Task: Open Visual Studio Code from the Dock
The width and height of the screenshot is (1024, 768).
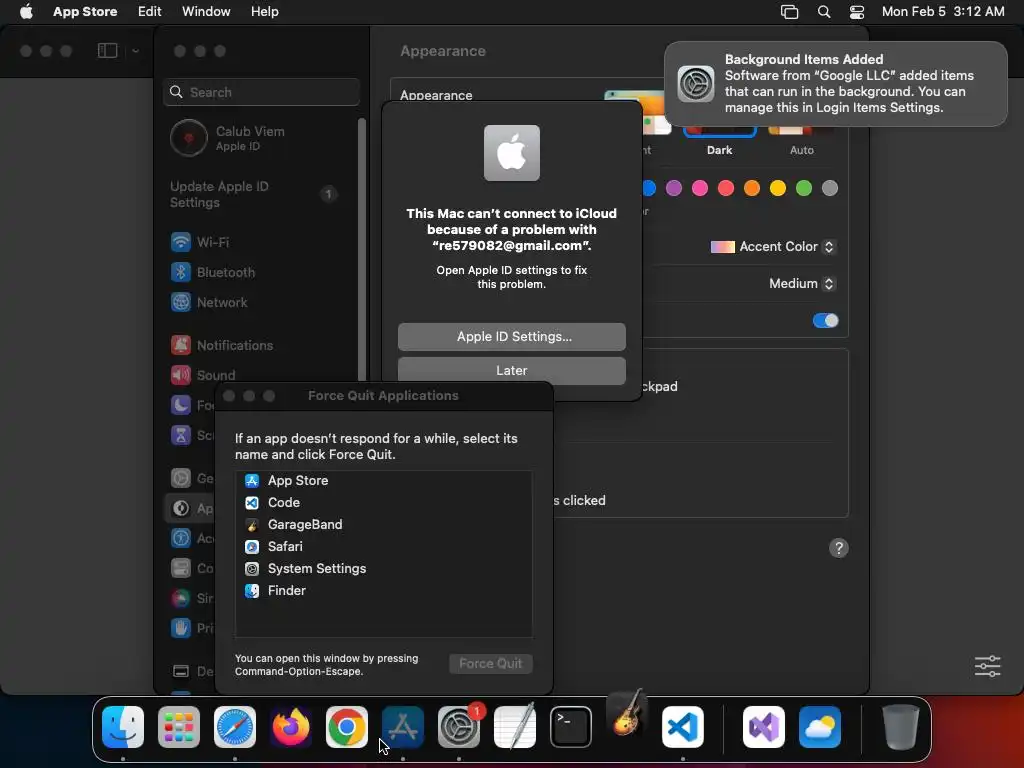Action: pyautogui.click(x=683, y=726)
